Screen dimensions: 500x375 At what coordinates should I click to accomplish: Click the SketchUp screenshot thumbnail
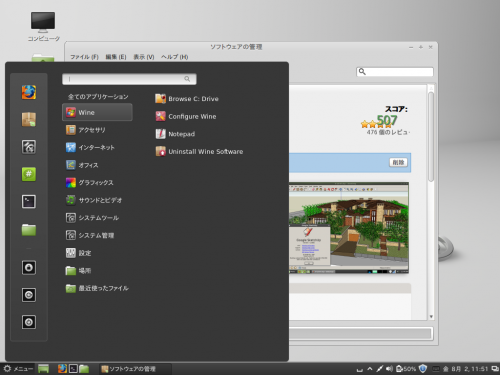349,228
